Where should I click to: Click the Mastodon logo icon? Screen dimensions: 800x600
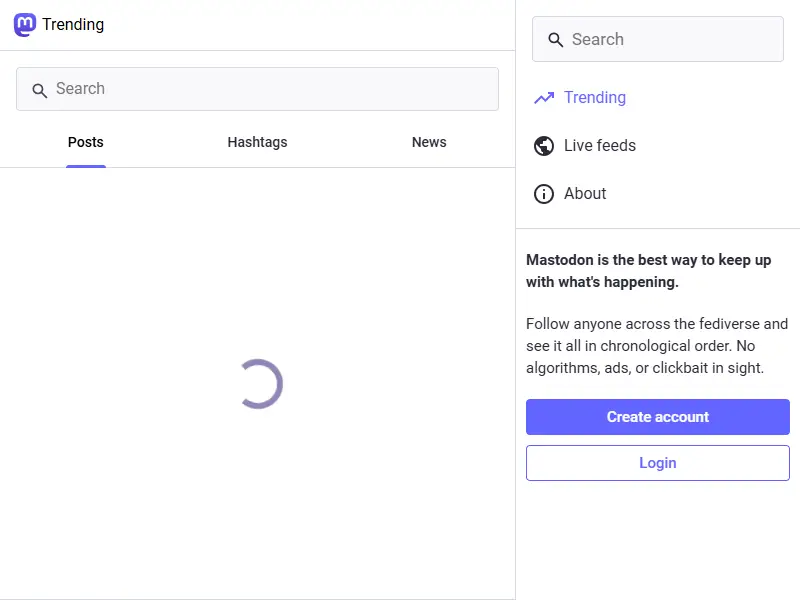24,24
